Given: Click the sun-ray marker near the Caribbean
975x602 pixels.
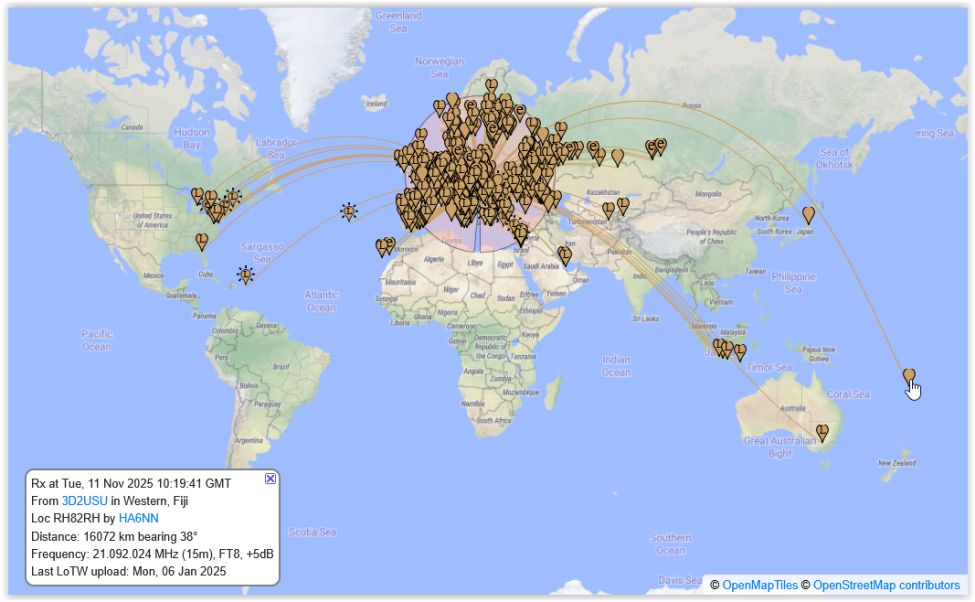Looking at the screenshot, I should tap(245, 274).
